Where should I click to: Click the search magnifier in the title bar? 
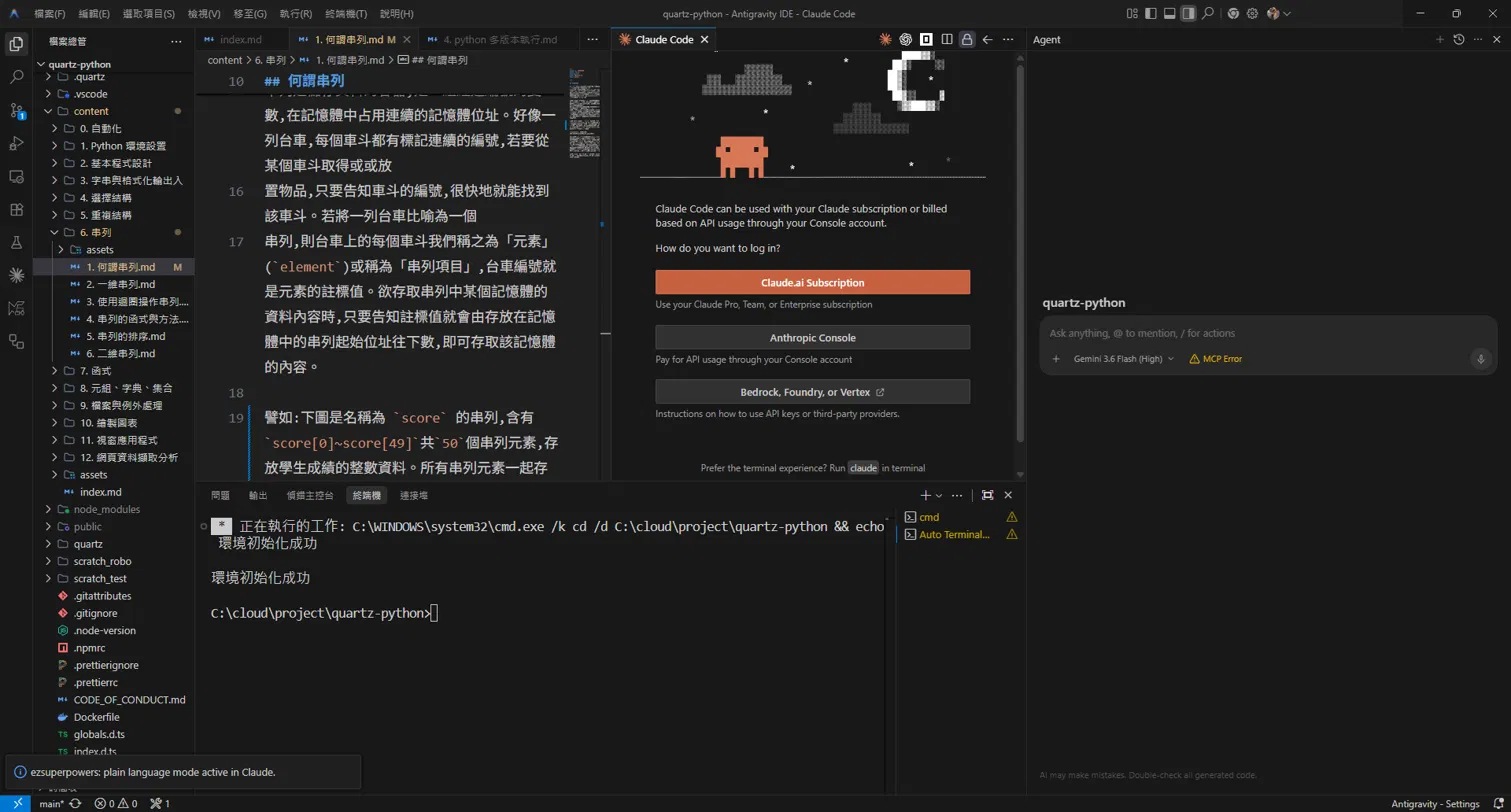click(1208, 14)
